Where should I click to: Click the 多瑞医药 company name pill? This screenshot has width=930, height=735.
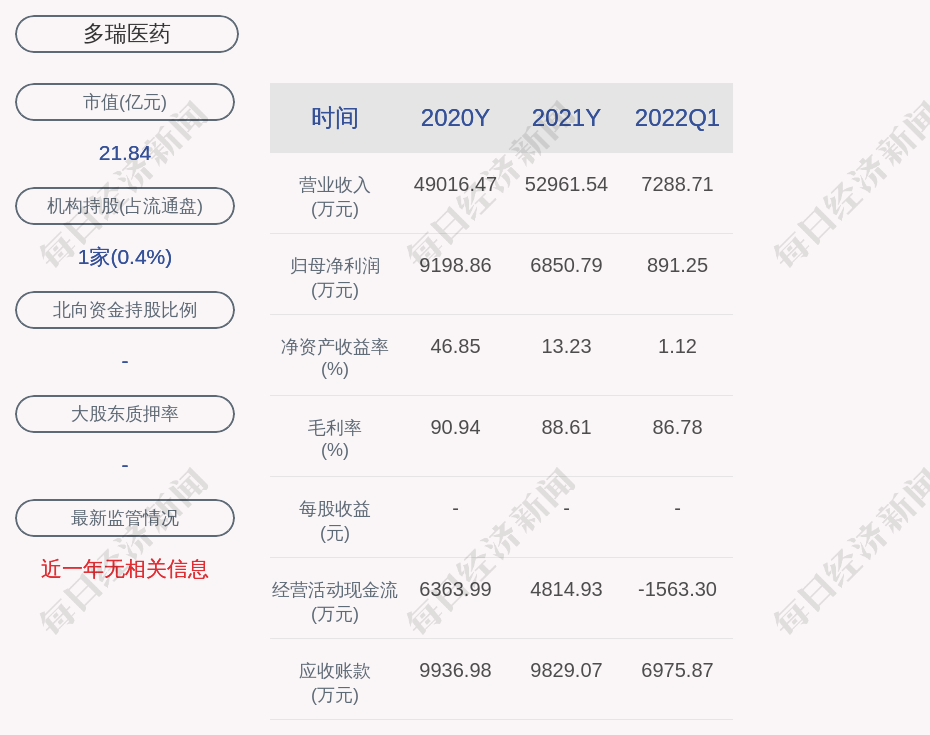(126, 34)
